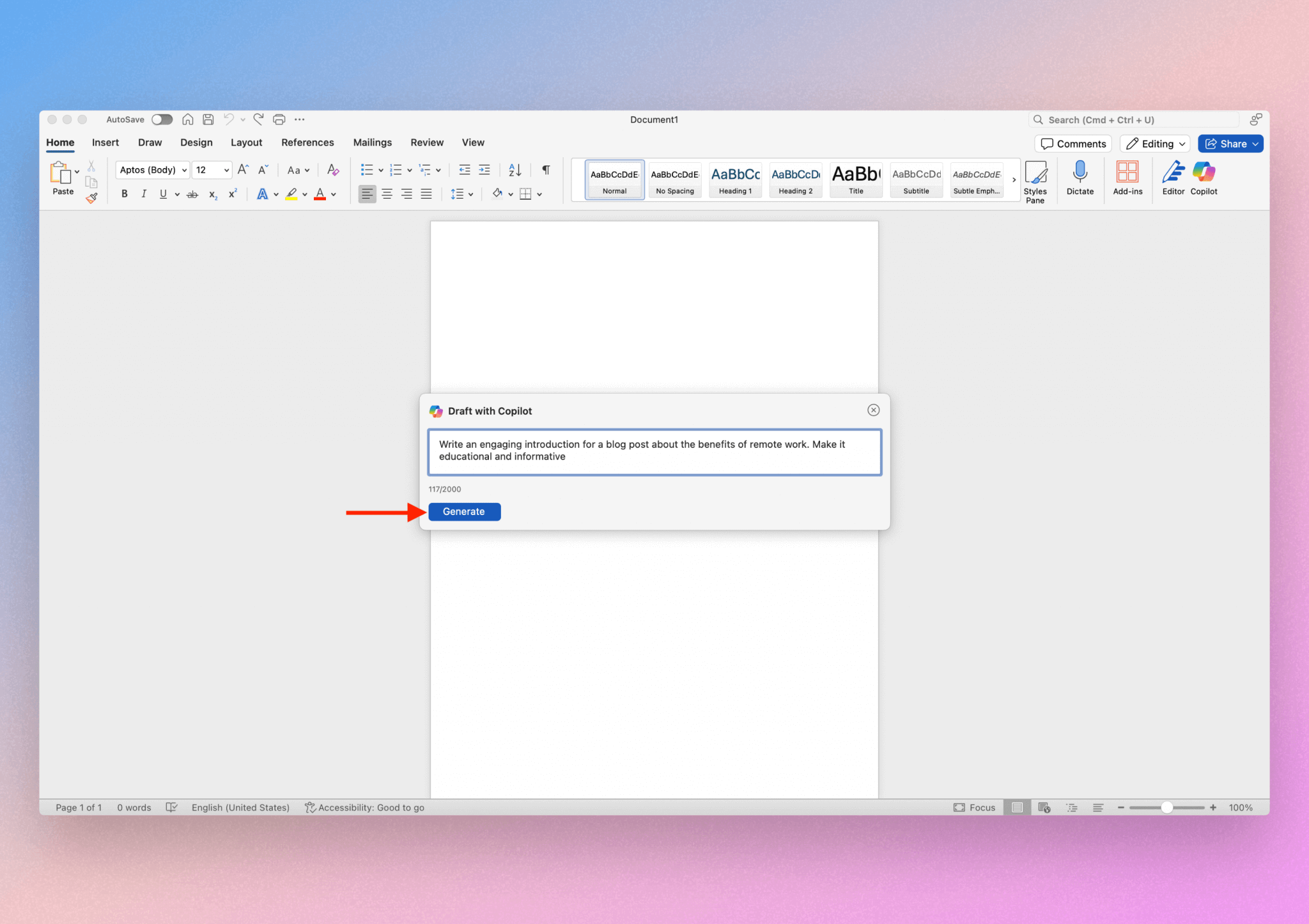
Task: Switch to the Insert ribbon tab
Action: [105, 142]
